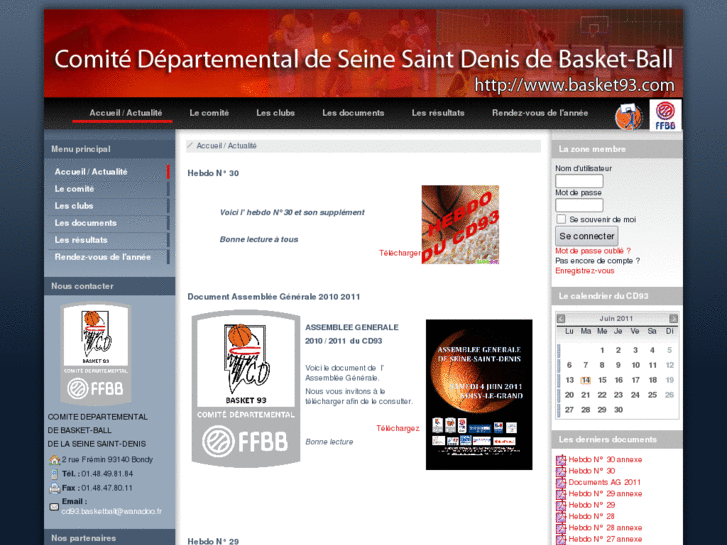Open 'Hebdo N° 30' link in derniers documents
Screen dimensions: 727x545
click(x=592, y=471)
